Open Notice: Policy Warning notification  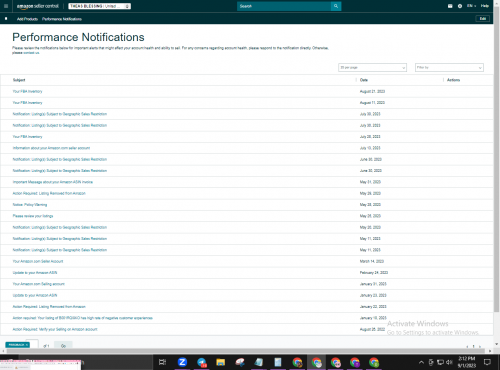coord(30,205)
